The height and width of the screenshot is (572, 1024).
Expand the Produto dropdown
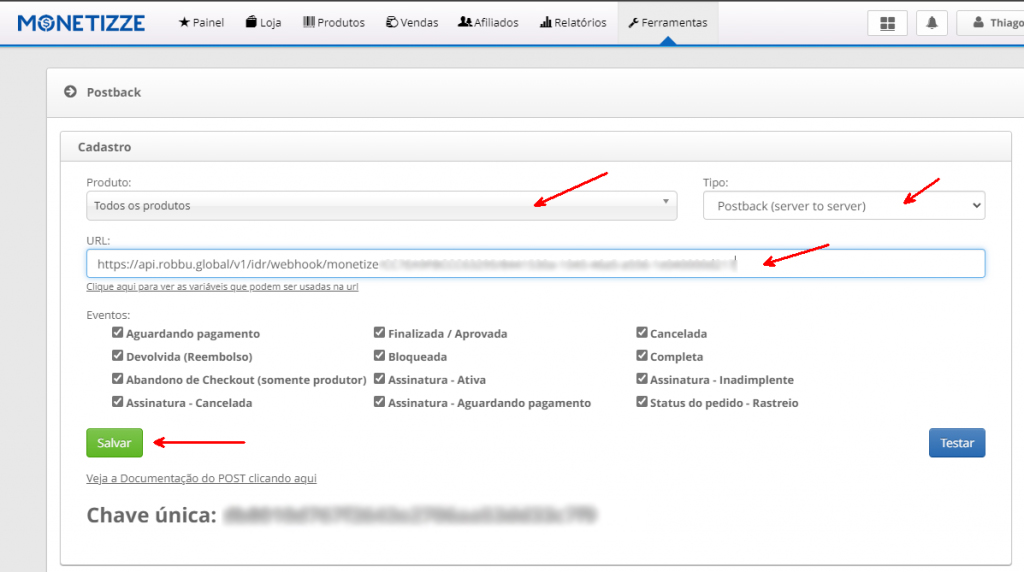coord(381,206)
